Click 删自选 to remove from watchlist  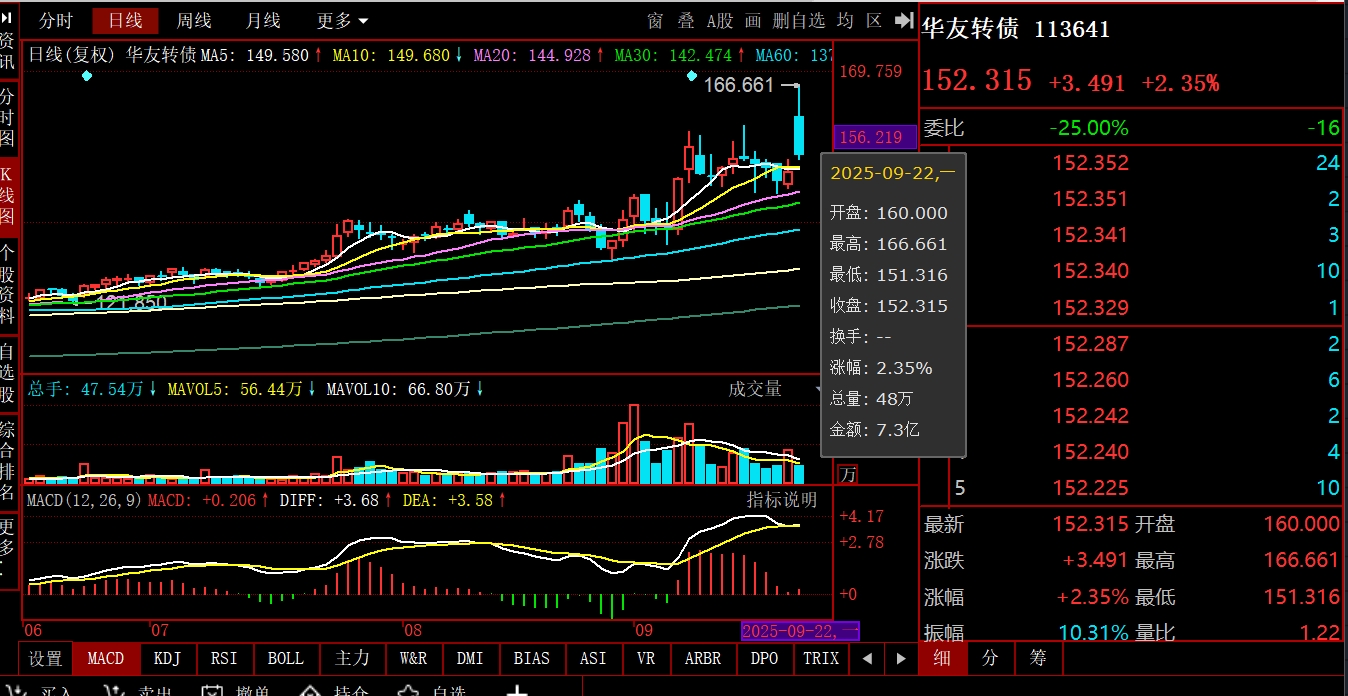tap(799, 21)
